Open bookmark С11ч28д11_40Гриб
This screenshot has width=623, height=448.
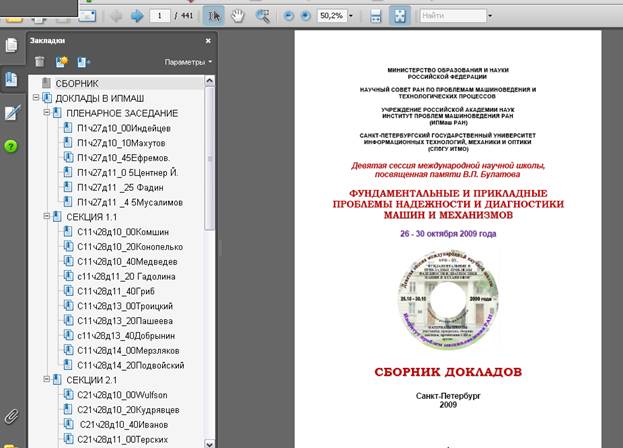point(116,292)
